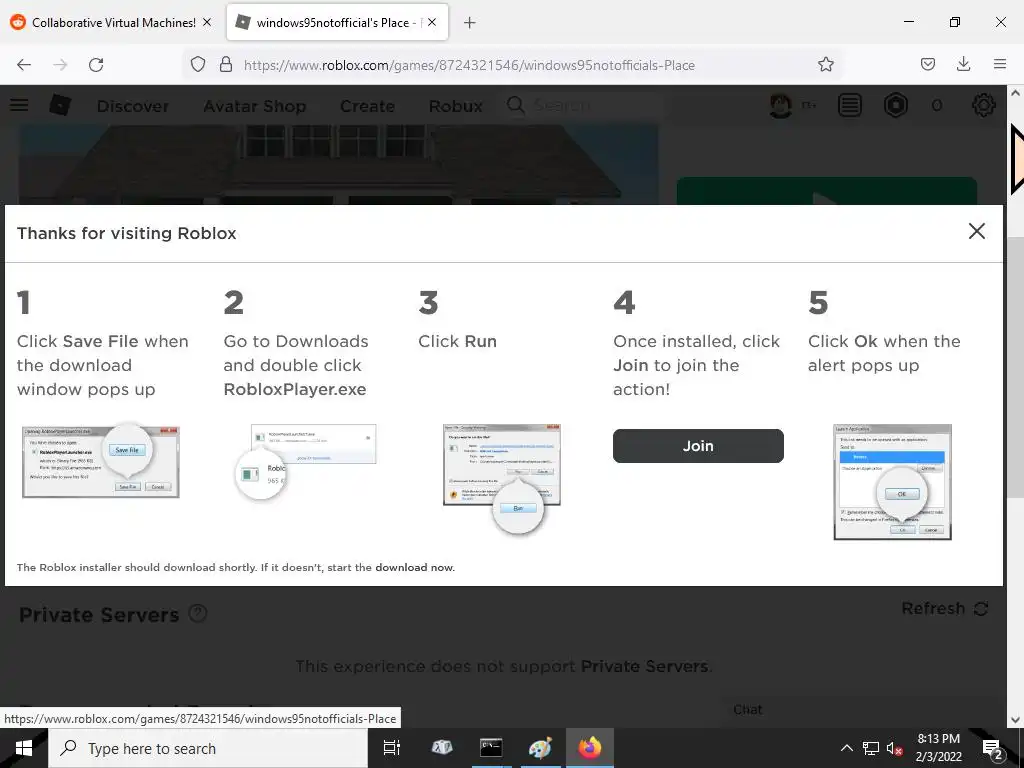Open the Command Prompt taskbar icon

point(490,748)
